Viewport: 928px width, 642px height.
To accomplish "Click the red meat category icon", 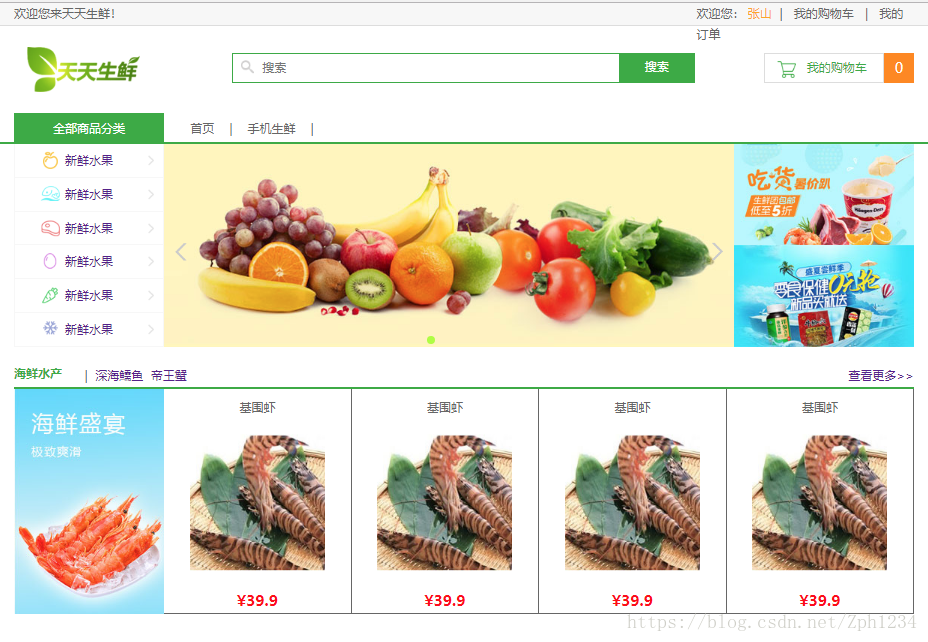I will (50, 228).
